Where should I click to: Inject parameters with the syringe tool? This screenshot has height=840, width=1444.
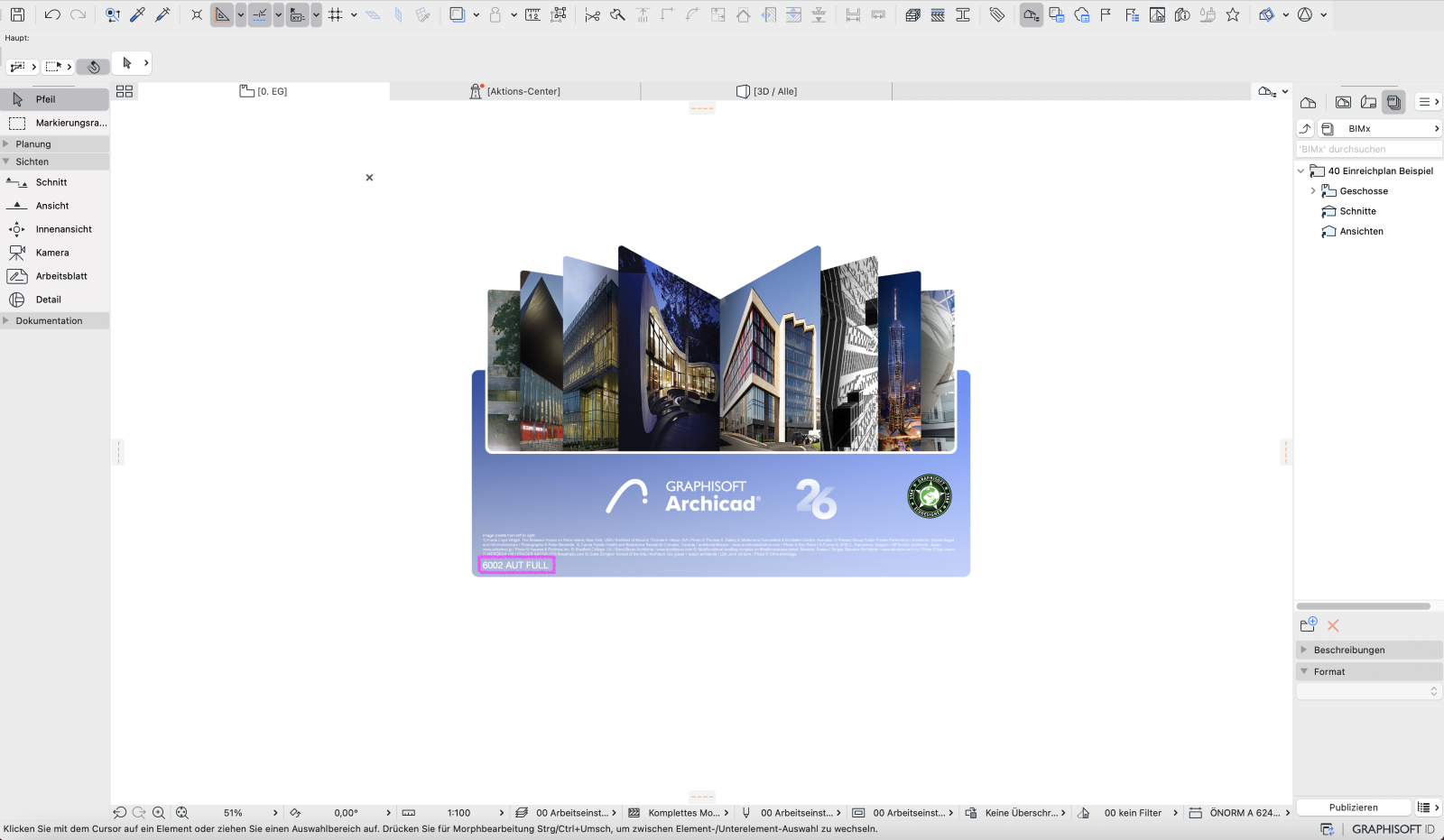[163, 14]
